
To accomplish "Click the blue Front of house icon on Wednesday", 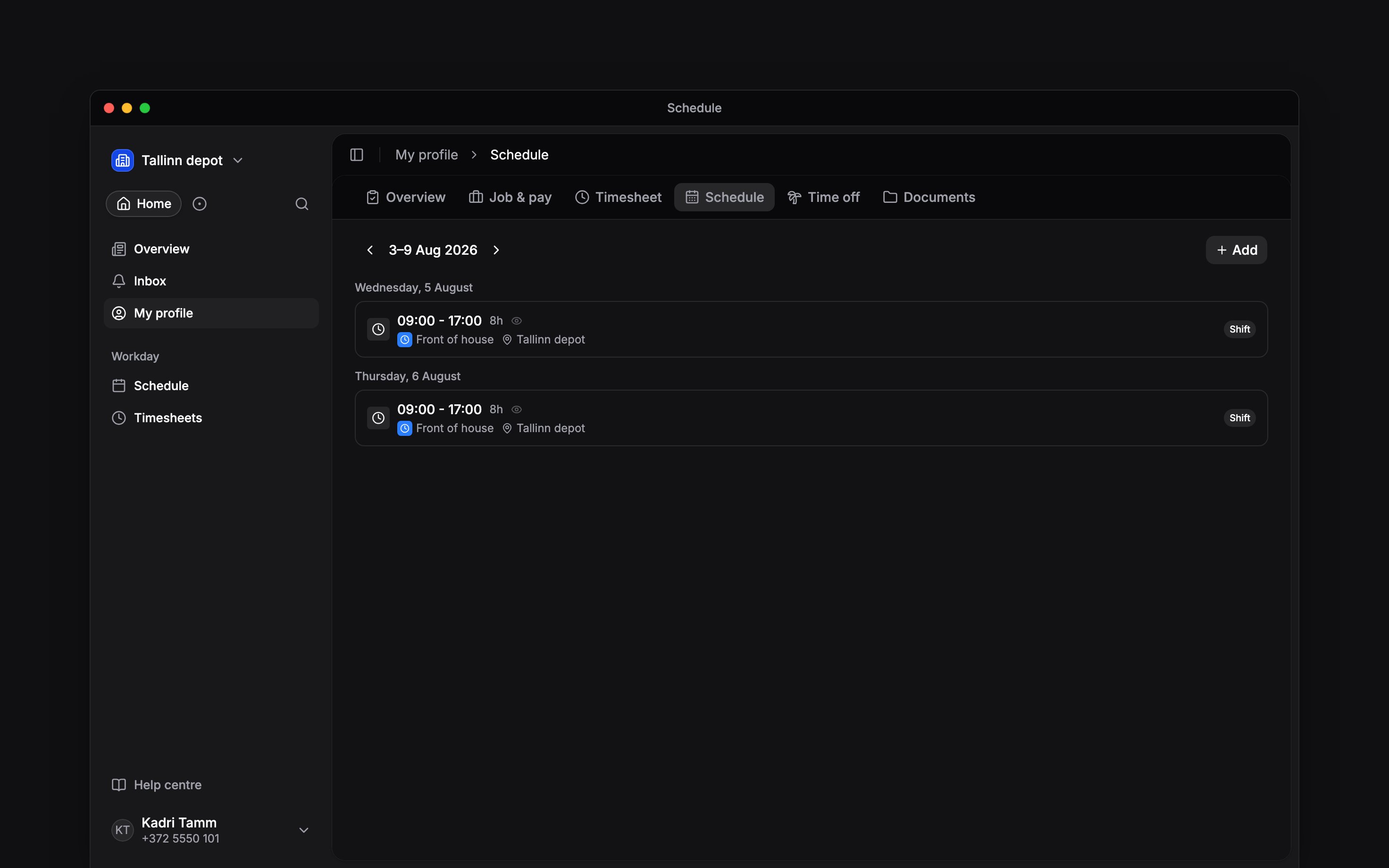I will [405, 340].
